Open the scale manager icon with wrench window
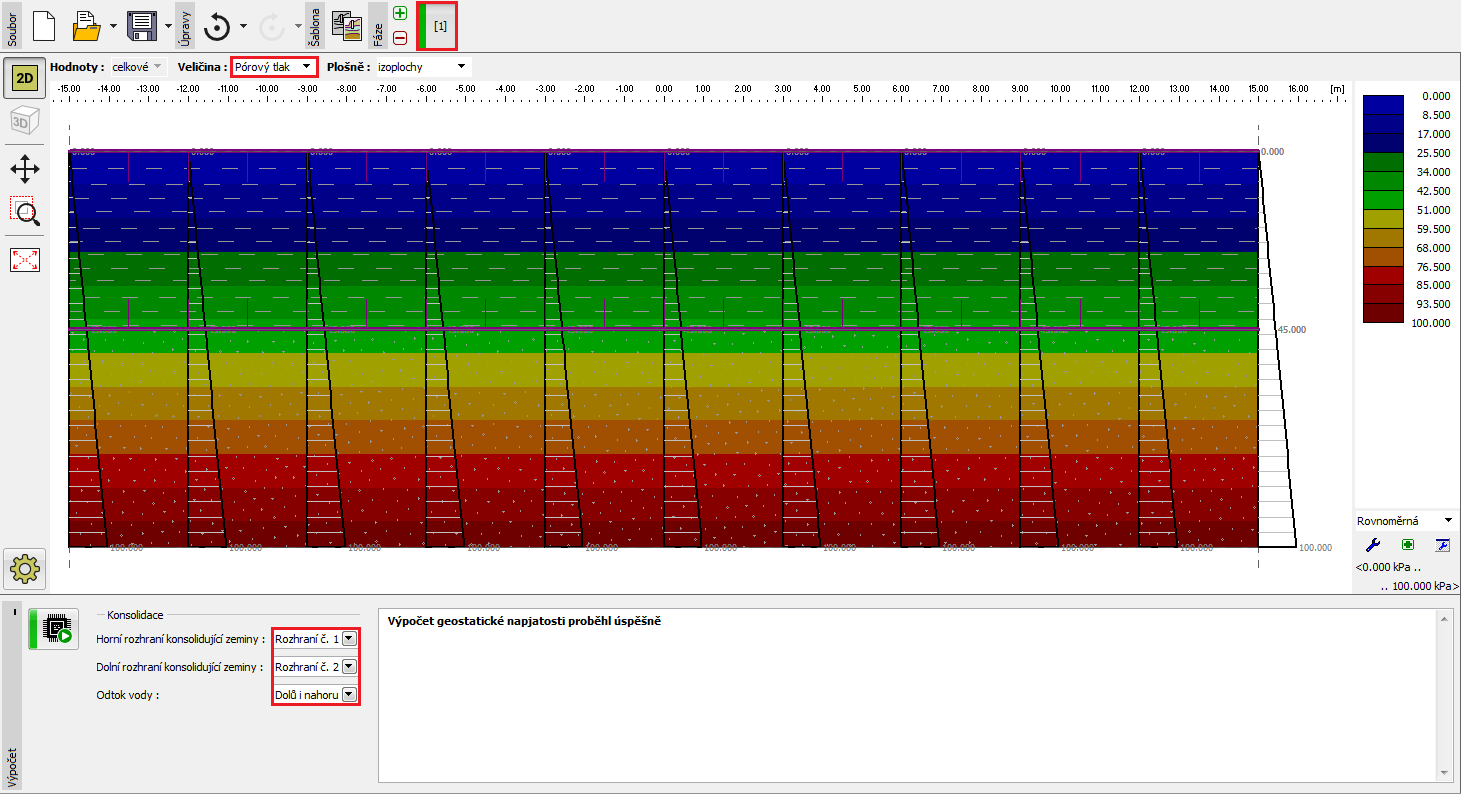Screen dimensions: 1461x794 coord(1441,545)
